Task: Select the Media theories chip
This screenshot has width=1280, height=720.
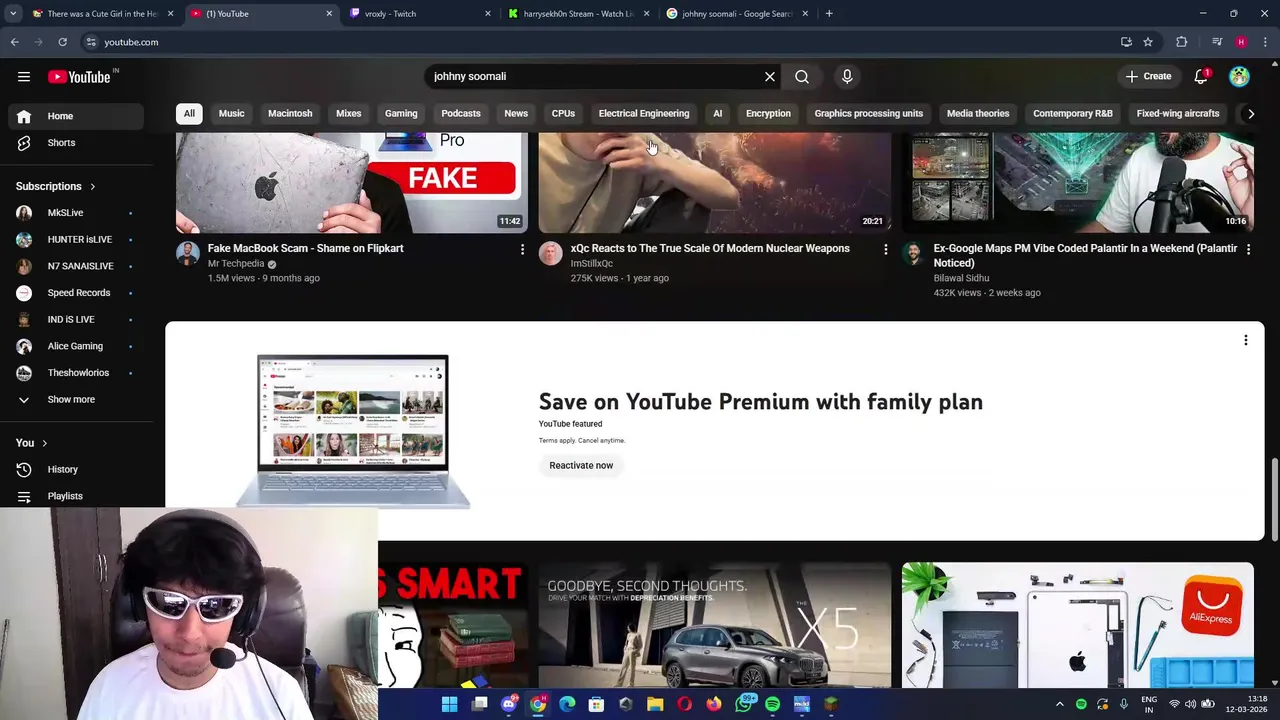Action: pyautogui.click(x=978, y=113)
